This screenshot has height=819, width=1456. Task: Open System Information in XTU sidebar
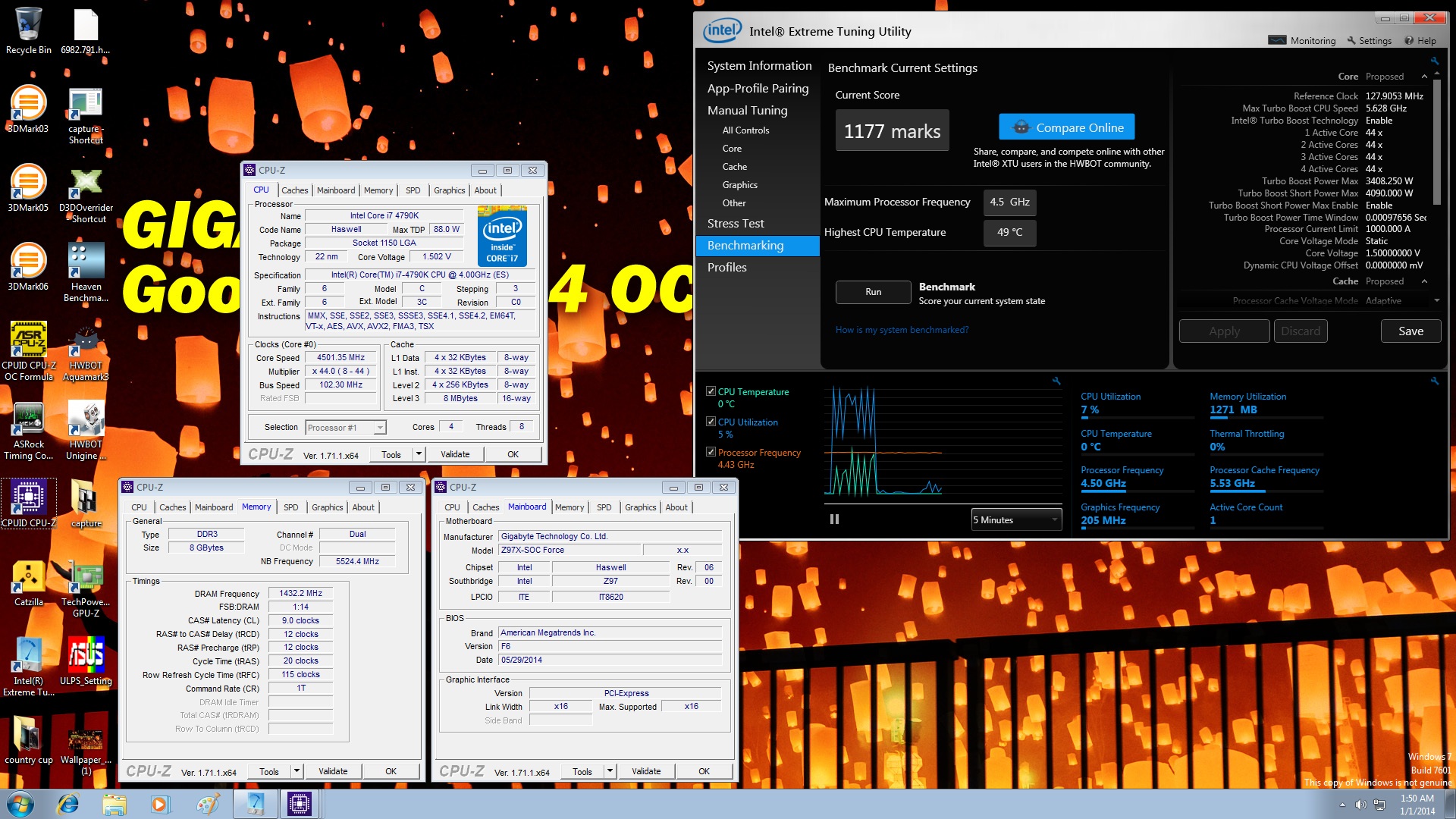759,66
